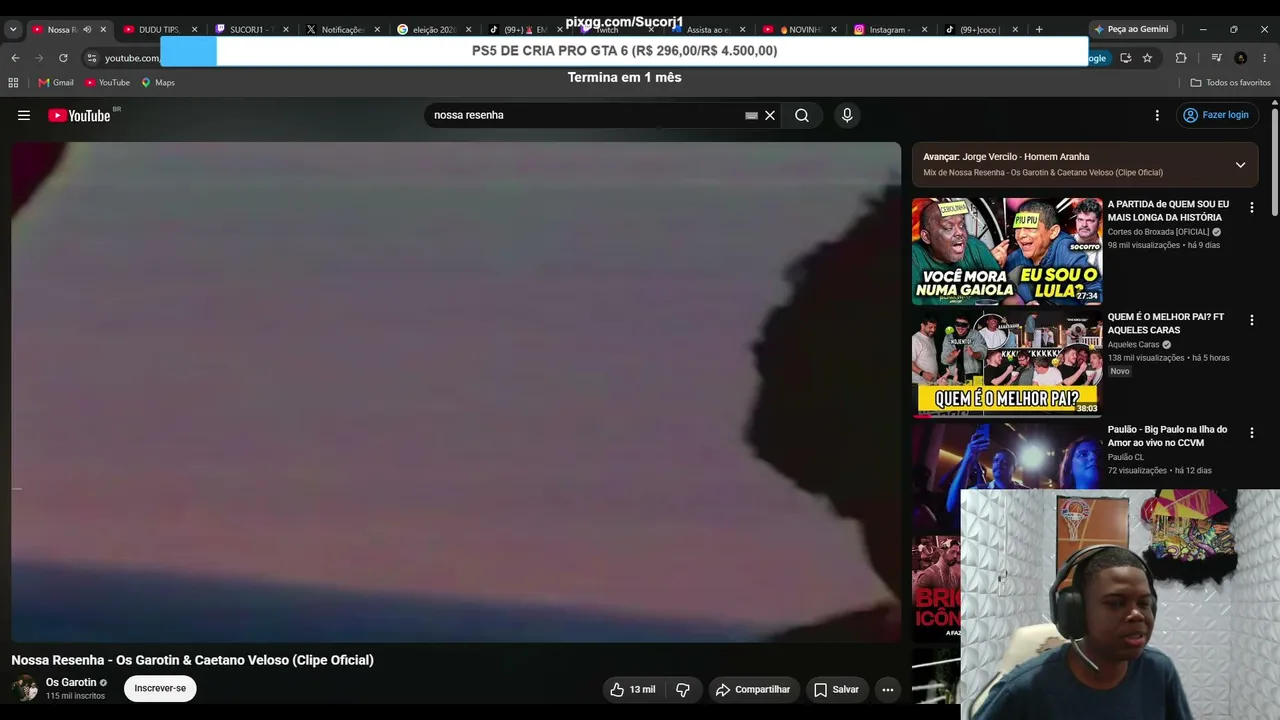The height and width of the screenshot is (720, 1280).
Task: Click the video player area
Action: pos(456,392)
